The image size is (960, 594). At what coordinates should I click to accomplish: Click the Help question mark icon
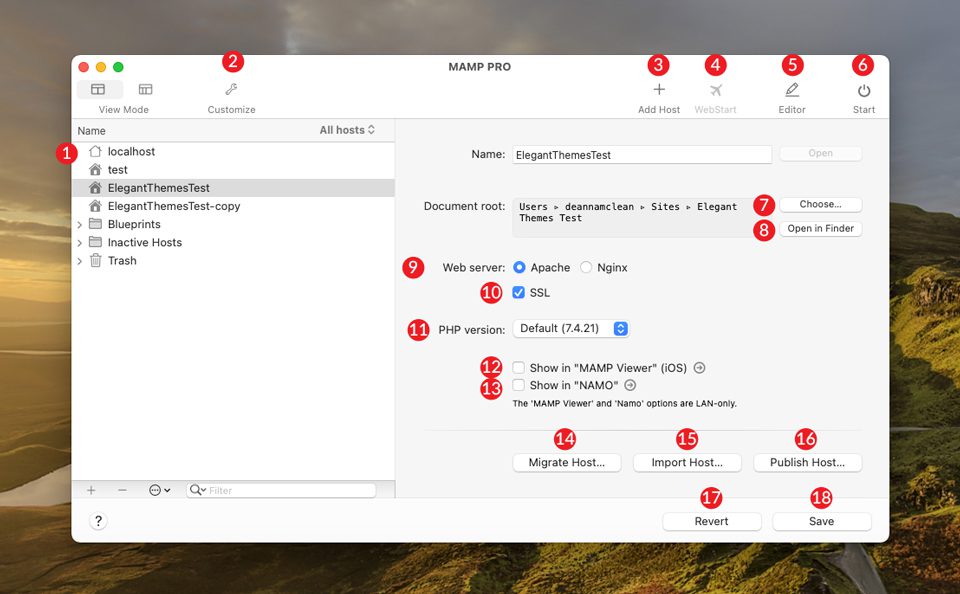pyautogui.click(x=97, y=520)
